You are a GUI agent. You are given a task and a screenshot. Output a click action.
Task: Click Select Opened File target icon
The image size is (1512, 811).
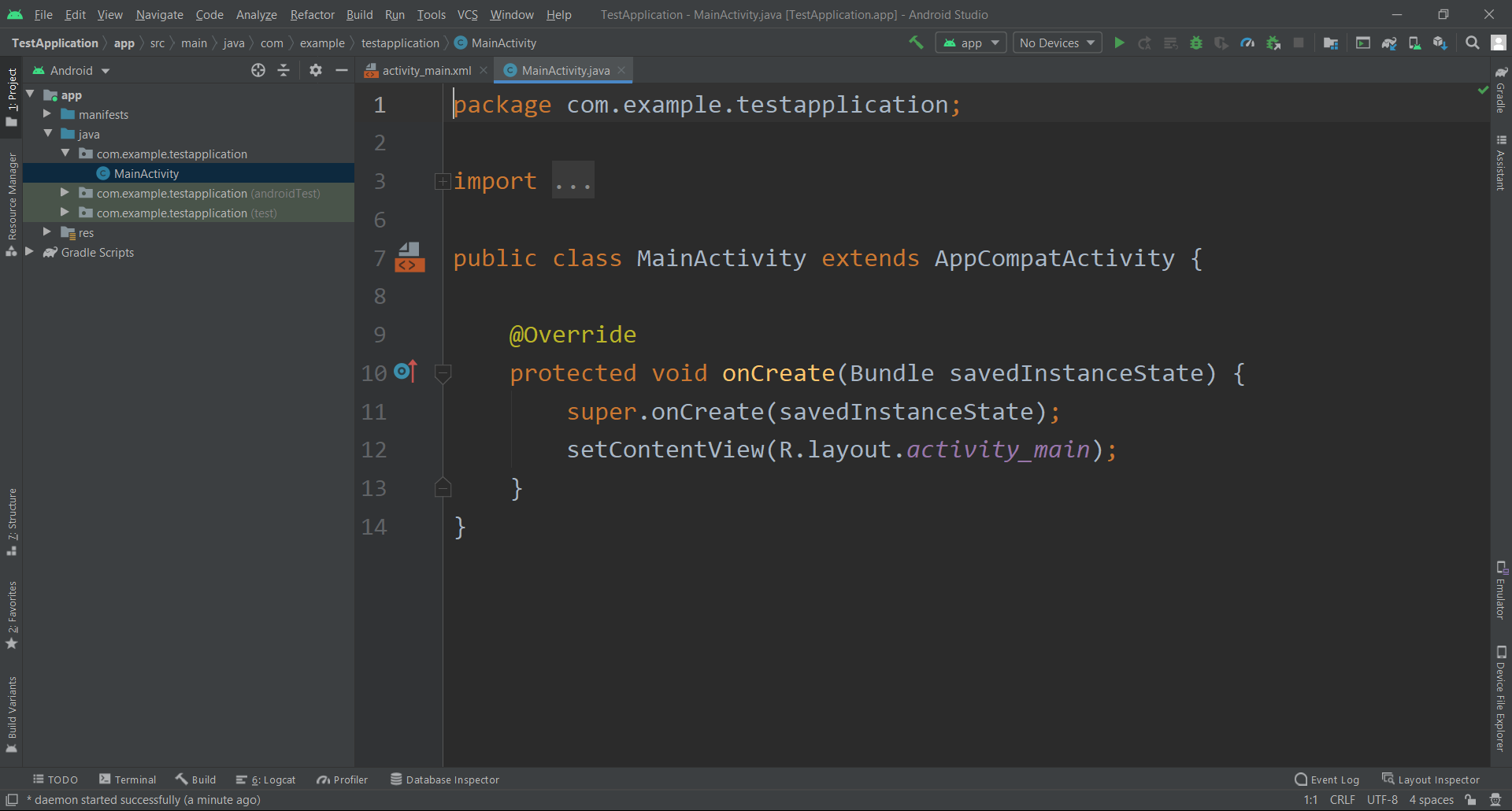pos(258,70)
